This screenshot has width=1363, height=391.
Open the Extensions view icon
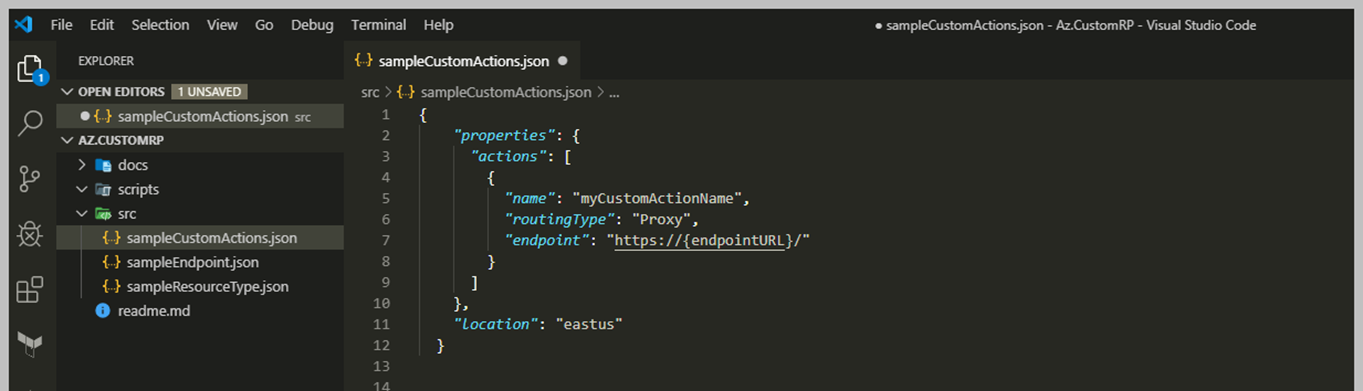pos(31,290)
